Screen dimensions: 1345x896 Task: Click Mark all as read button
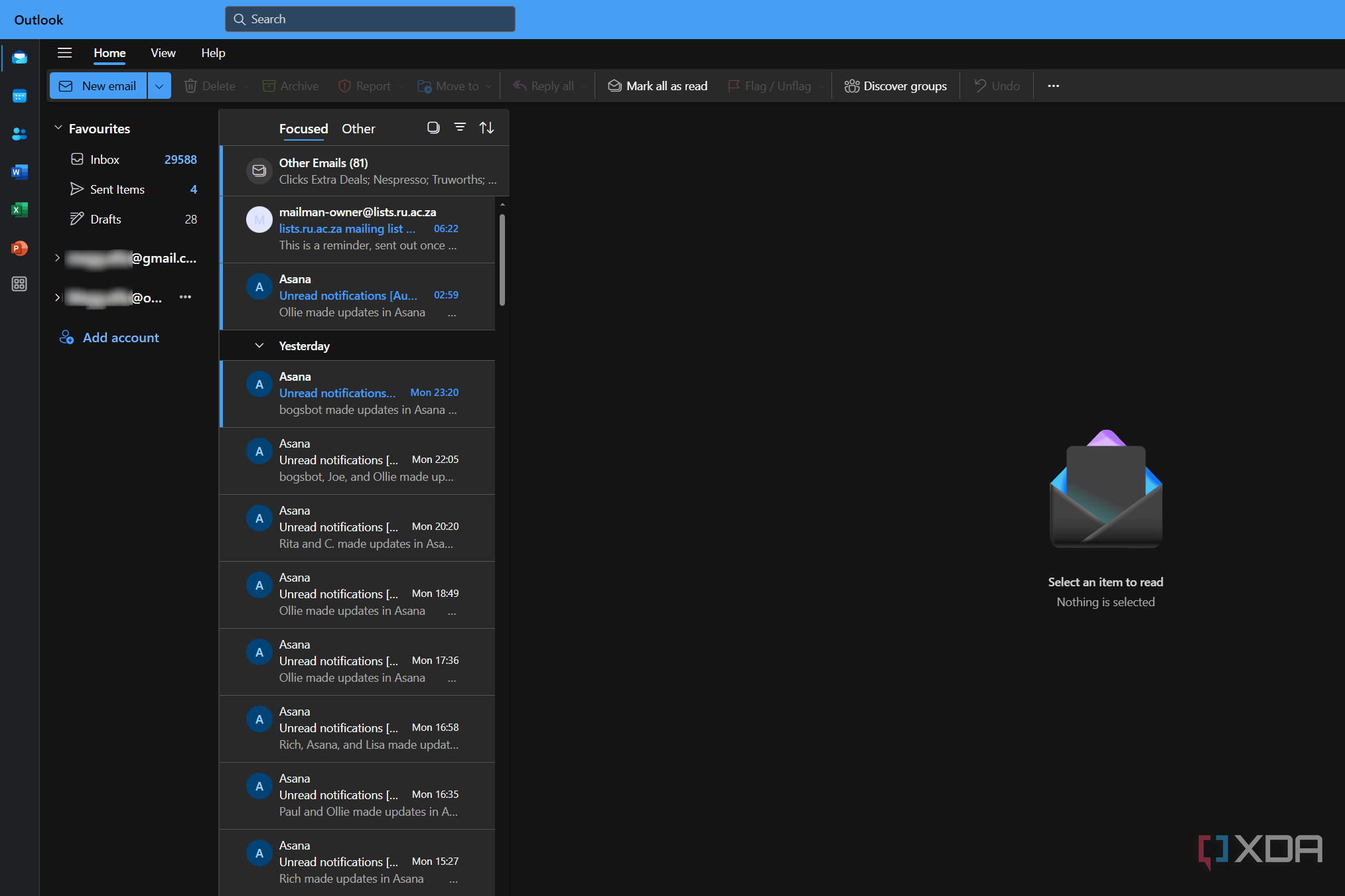click(658, 86)
